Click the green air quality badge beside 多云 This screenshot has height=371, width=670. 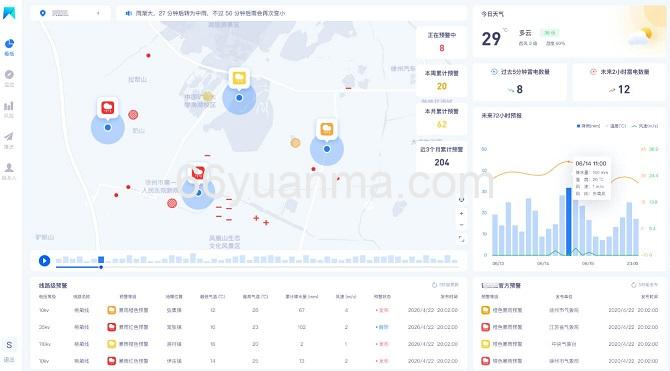tap(550, 33)
